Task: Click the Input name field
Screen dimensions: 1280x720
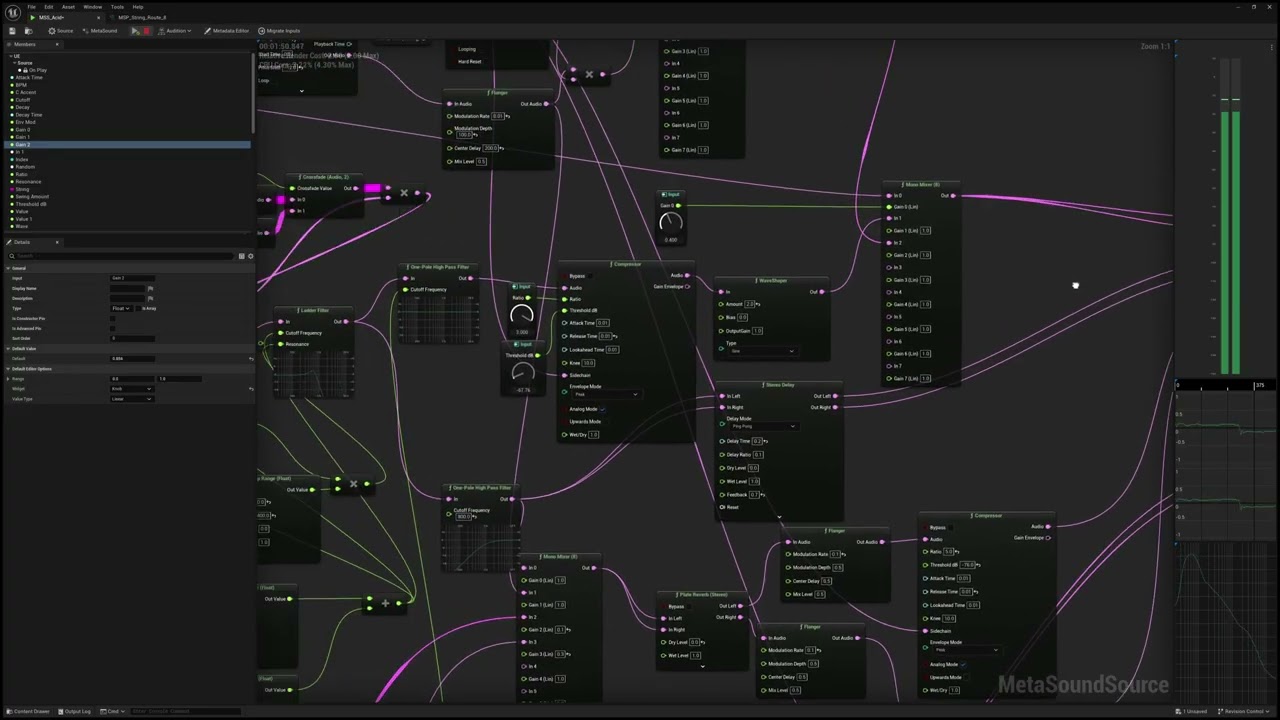Action: (x=132, y=278)
